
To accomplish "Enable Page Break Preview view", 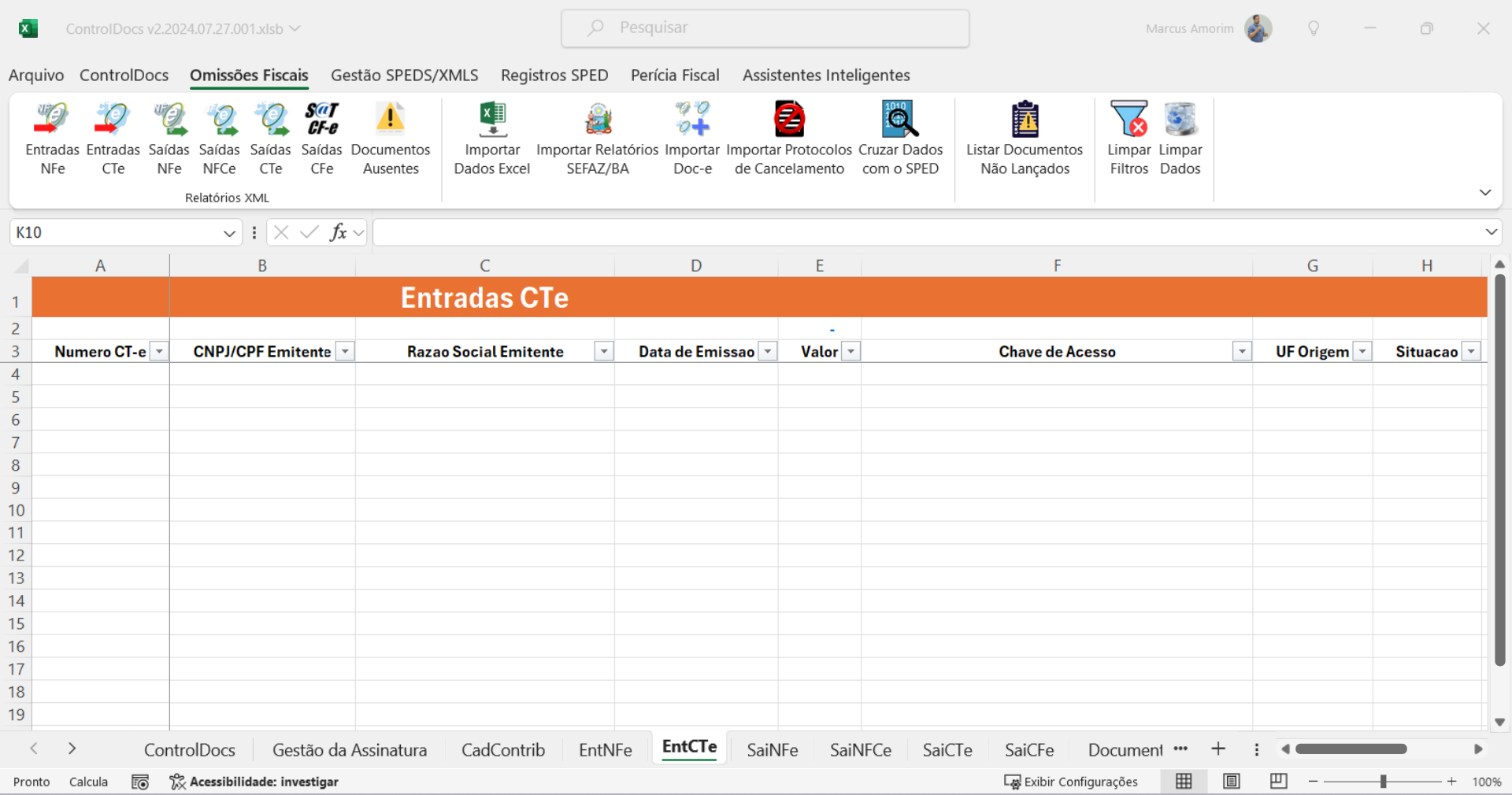I will click(1279, 781).
